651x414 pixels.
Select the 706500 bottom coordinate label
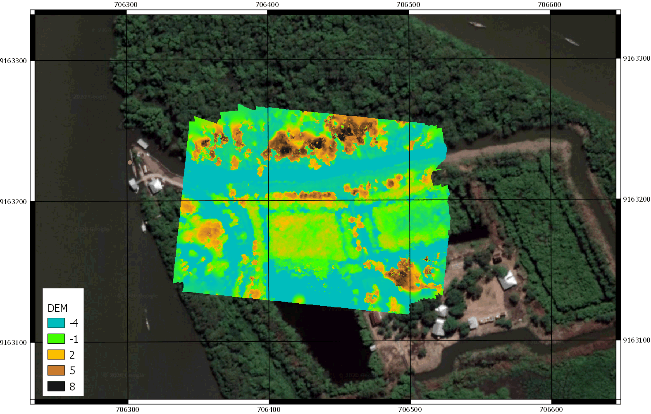coord(409,408)
